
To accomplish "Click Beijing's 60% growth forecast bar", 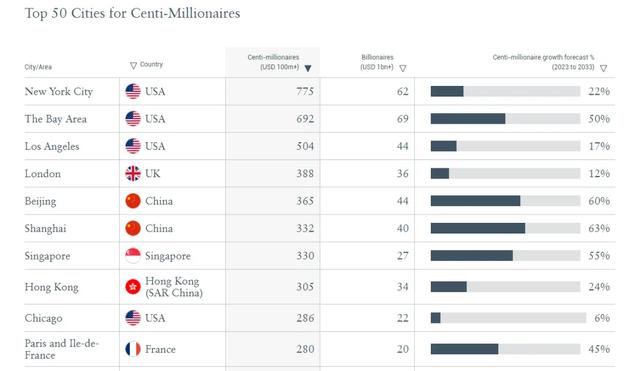I will tap(505, 201).
